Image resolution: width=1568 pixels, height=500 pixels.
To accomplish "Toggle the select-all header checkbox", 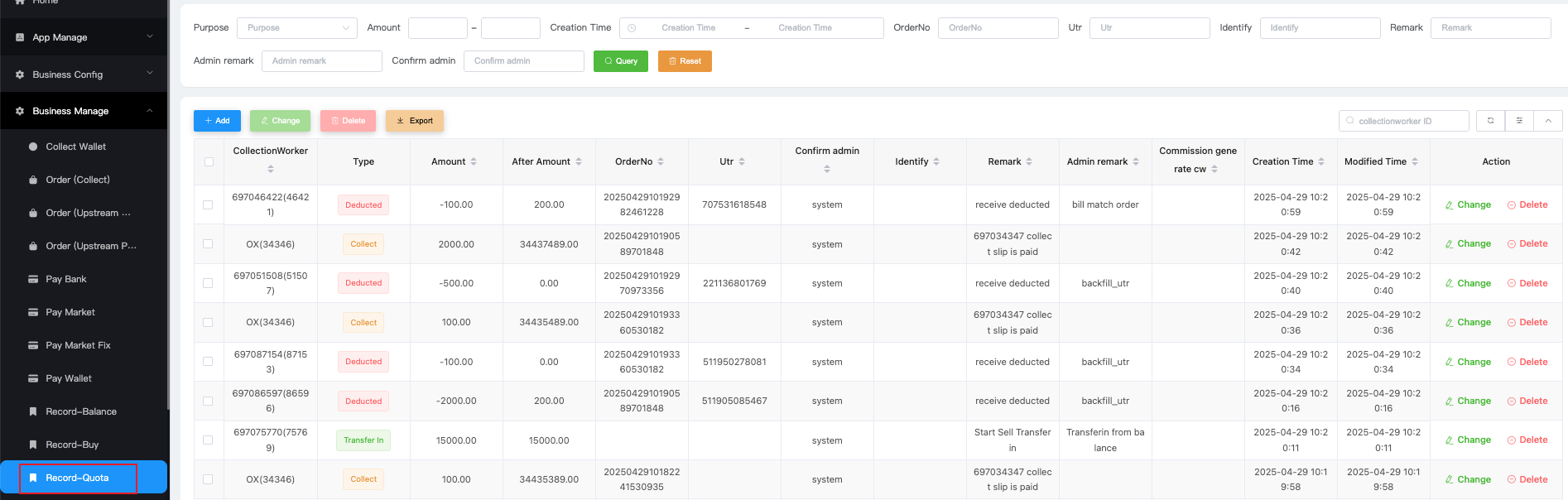I will (209, 162).
